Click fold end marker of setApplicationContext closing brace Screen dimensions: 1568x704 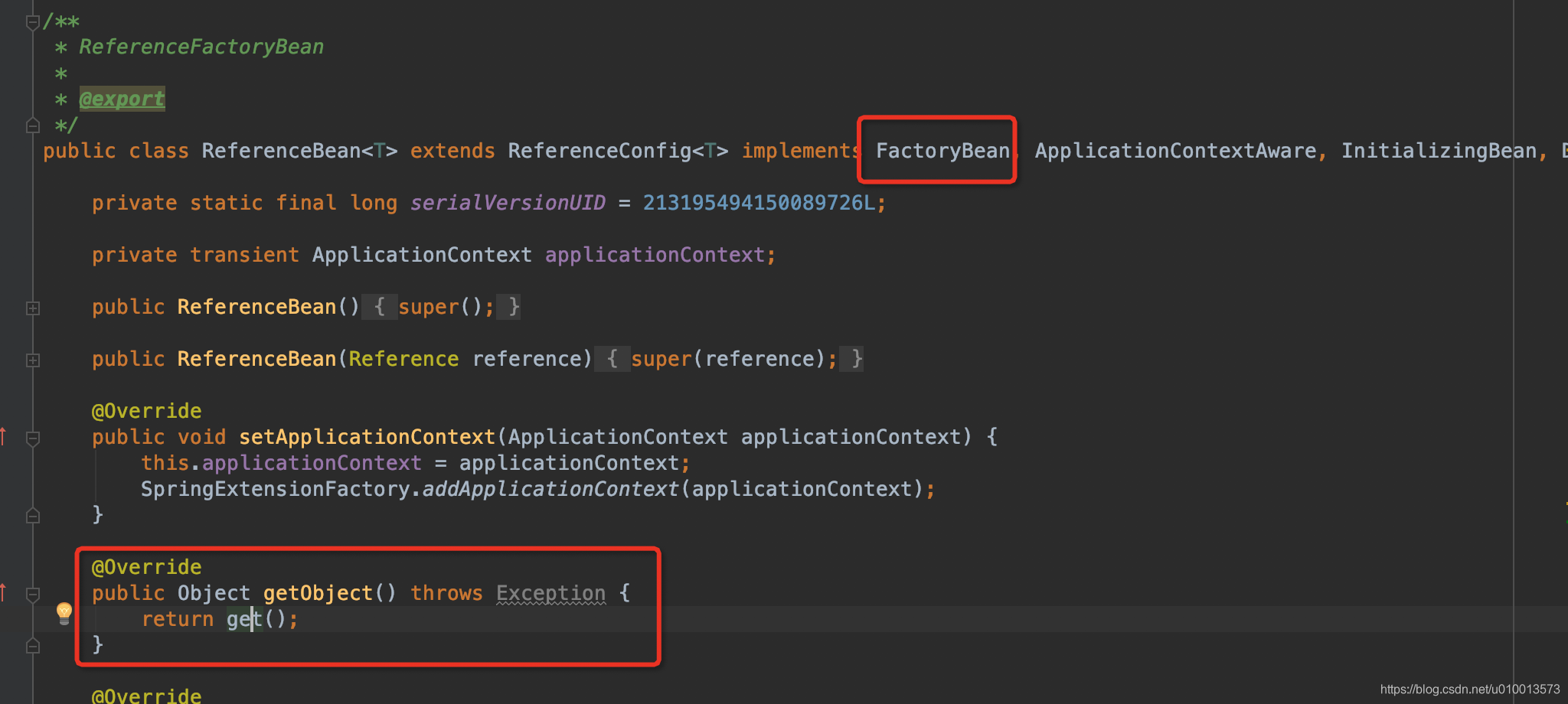pos(33,515)
